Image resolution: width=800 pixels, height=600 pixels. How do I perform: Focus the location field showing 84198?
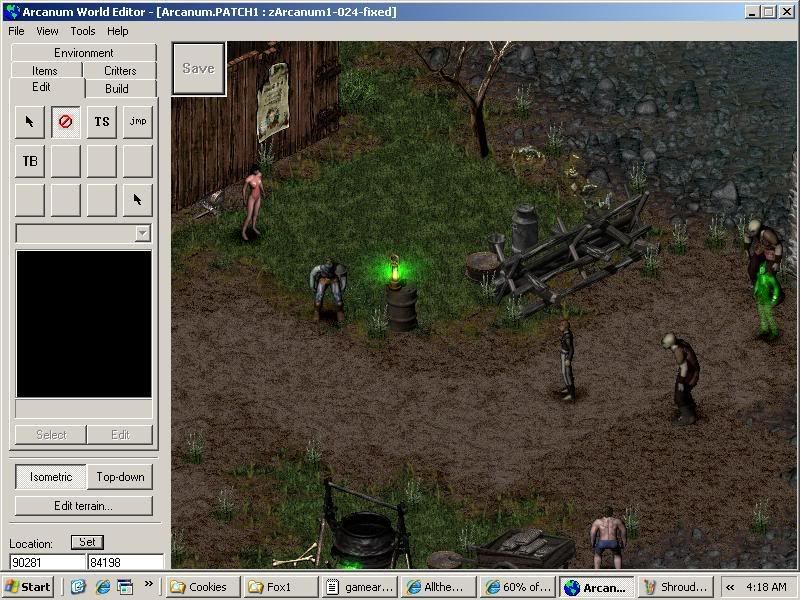point(126,562)
